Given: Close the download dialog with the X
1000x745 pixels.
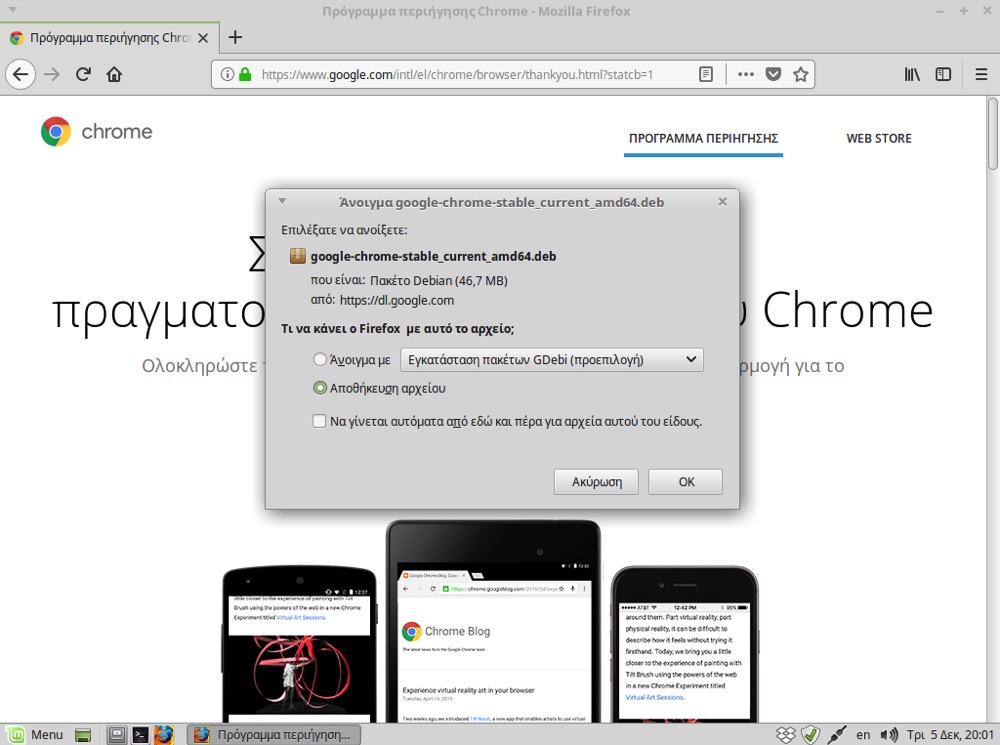Looking at the screenshot, I should point(723,202).
